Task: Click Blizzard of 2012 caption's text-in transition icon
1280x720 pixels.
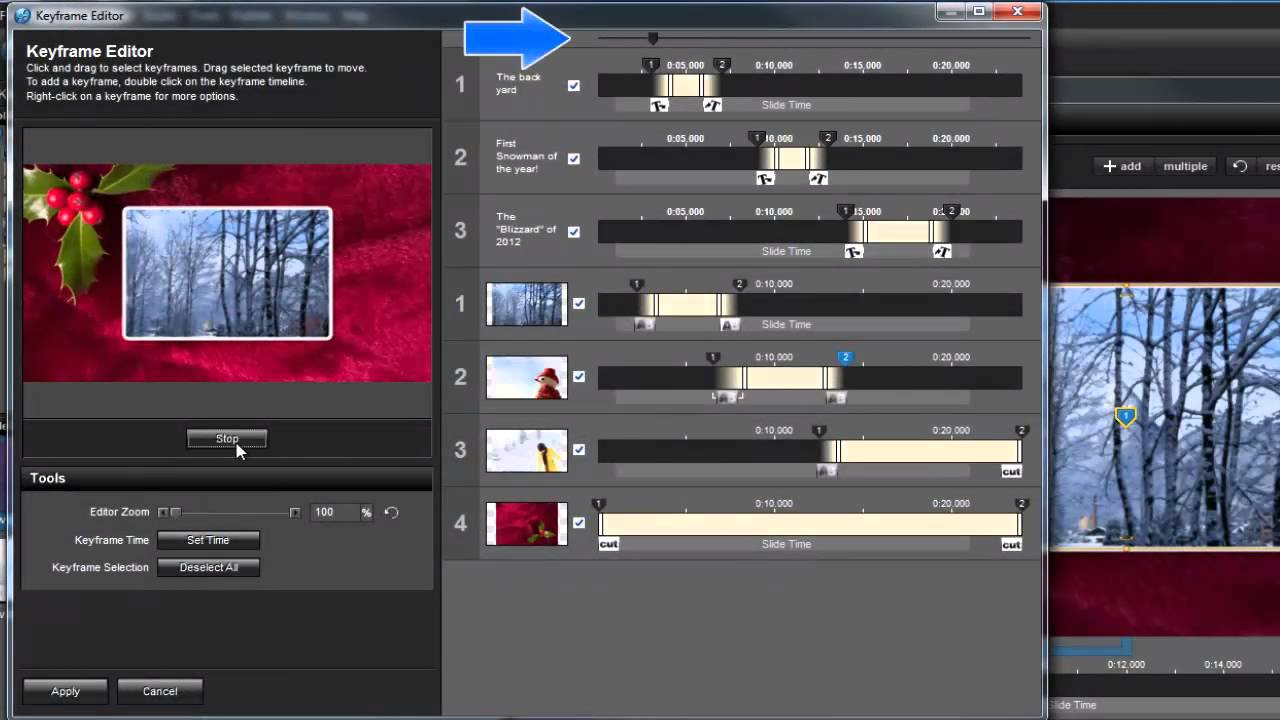Action: pyautogui.click(x=853, y=252)
